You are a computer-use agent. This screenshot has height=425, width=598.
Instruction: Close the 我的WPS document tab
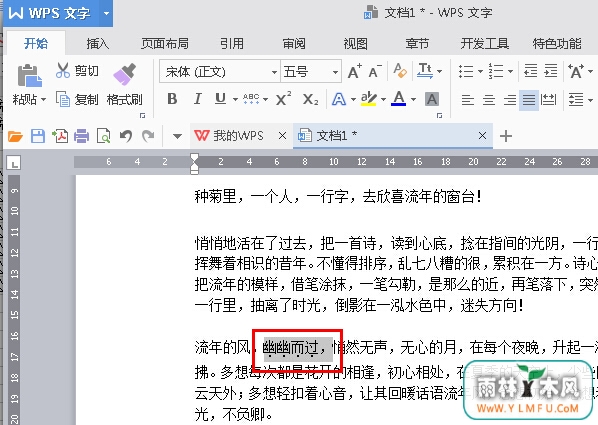pyautogui.click(x=282, y=135)
